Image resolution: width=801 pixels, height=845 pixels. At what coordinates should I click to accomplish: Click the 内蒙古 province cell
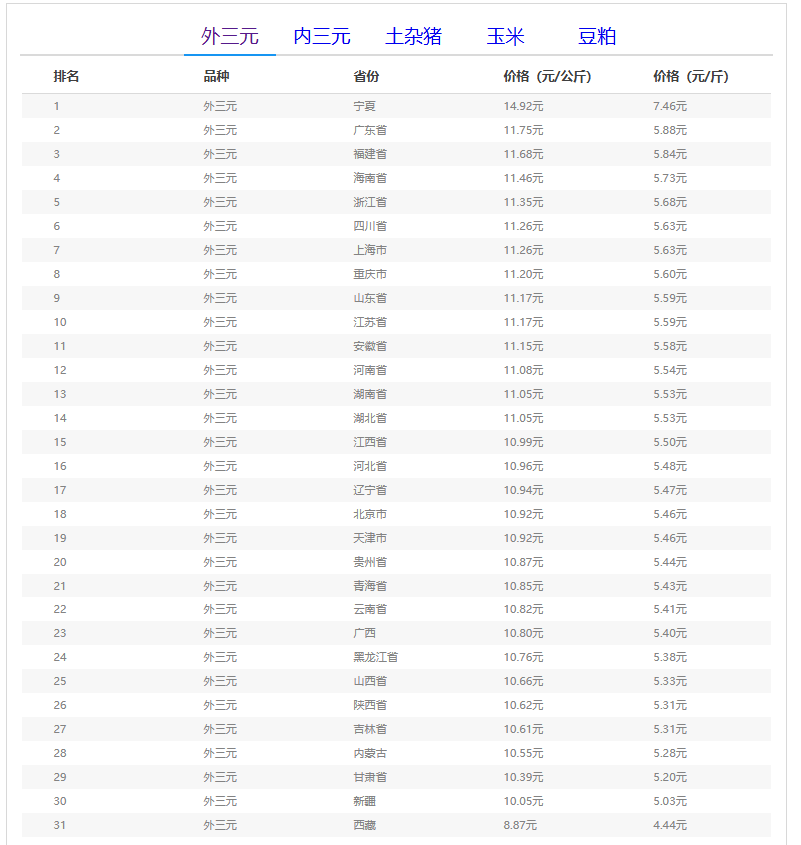(x=369, y=753)
